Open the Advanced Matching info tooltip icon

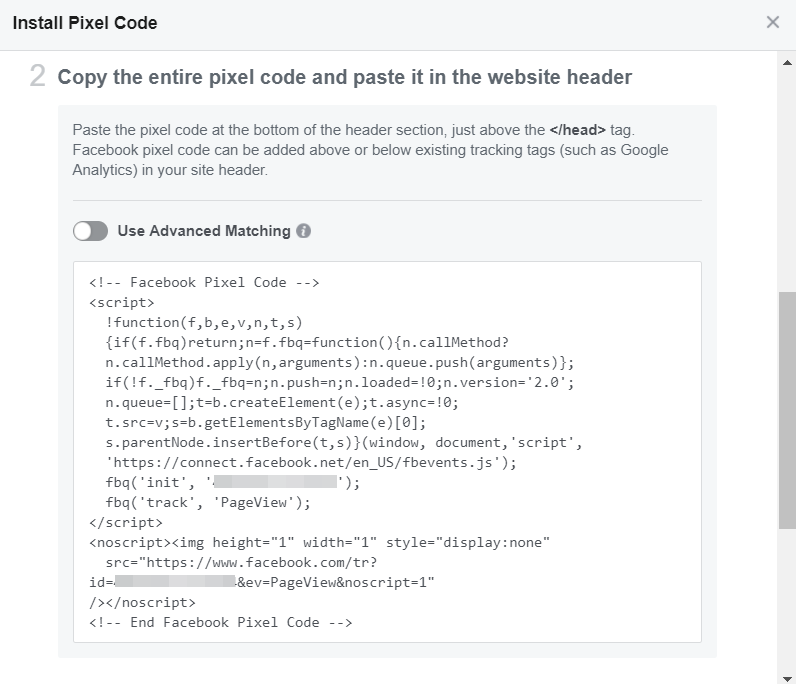(304, 231)
